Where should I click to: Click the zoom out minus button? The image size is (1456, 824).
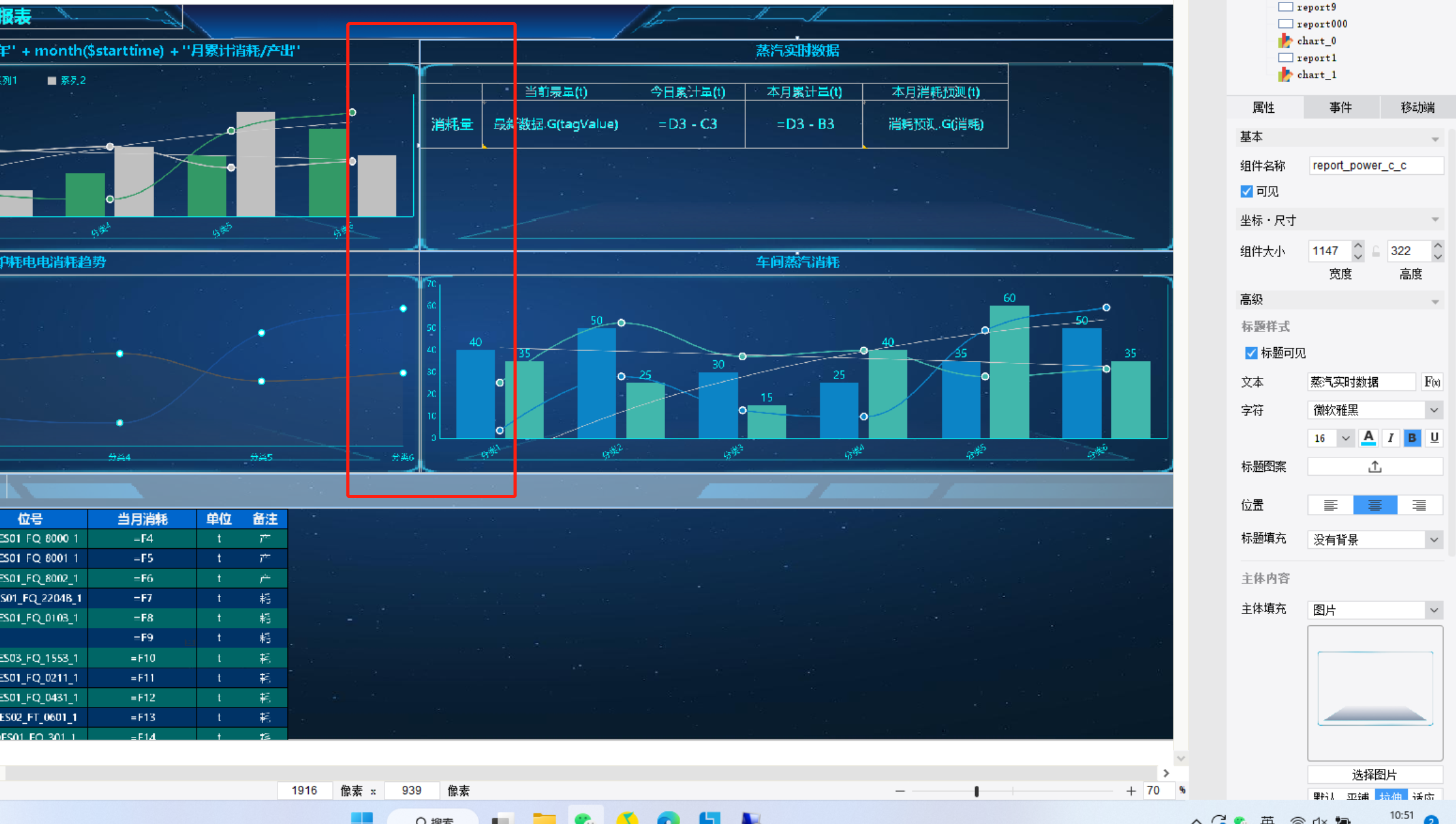[900, 791]
